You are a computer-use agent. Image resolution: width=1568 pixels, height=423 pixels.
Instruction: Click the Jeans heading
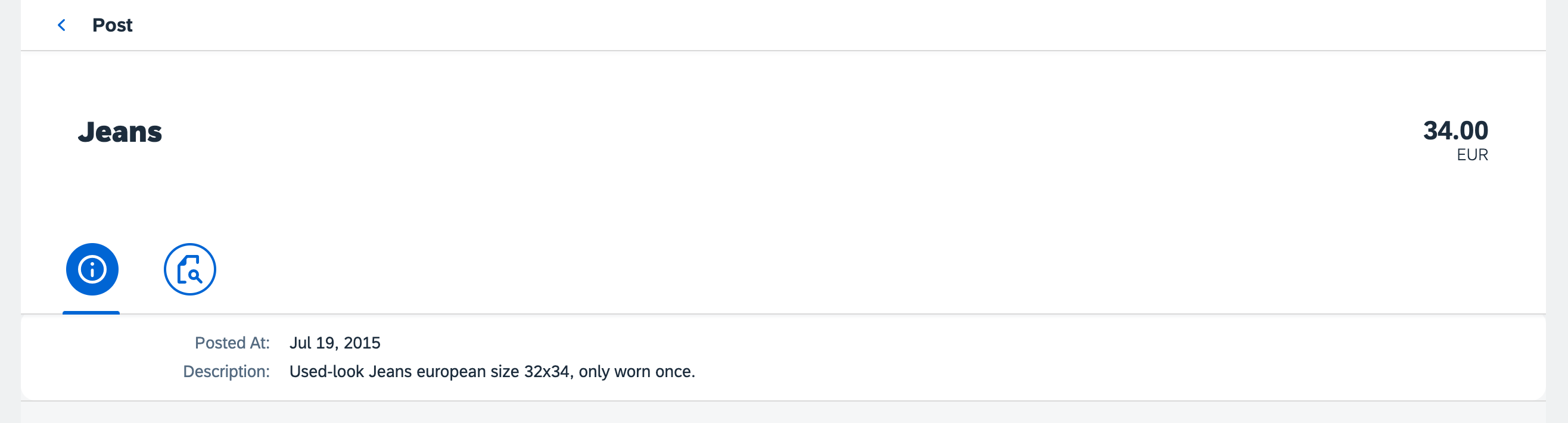pyautogui.click(x=120, y=132)
